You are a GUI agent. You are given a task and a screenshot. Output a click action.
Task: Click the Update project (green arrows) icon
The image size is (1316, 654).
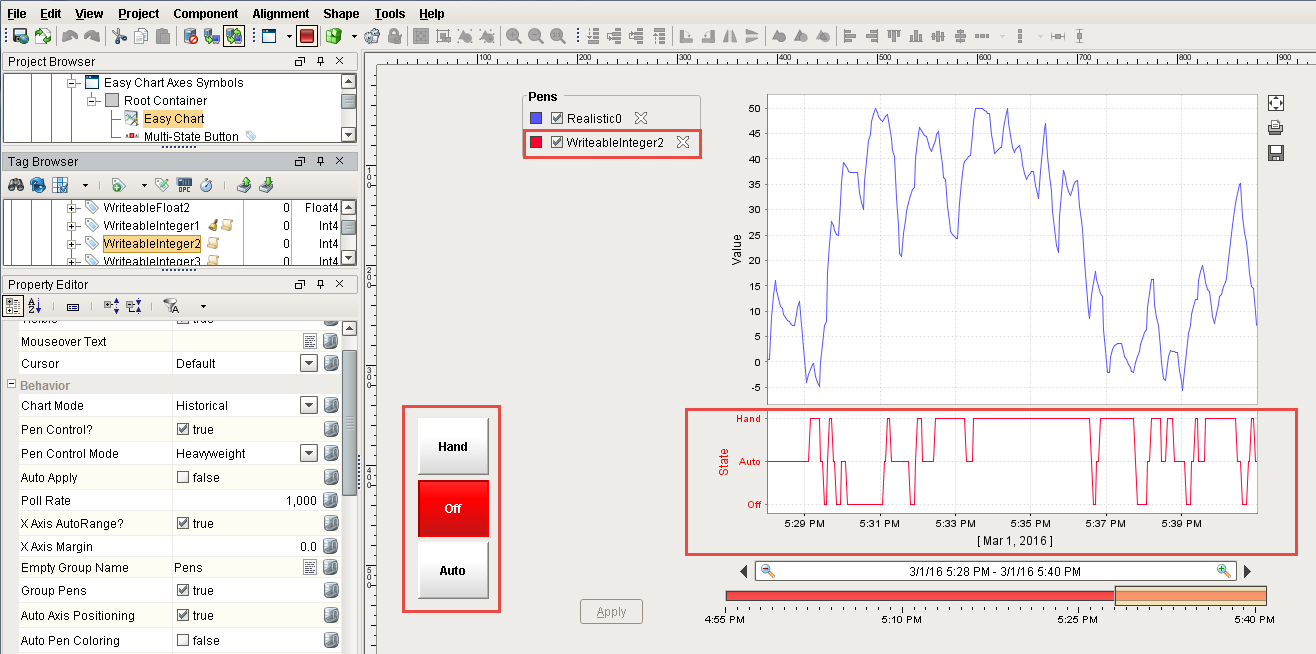click(x=42, y=36)
